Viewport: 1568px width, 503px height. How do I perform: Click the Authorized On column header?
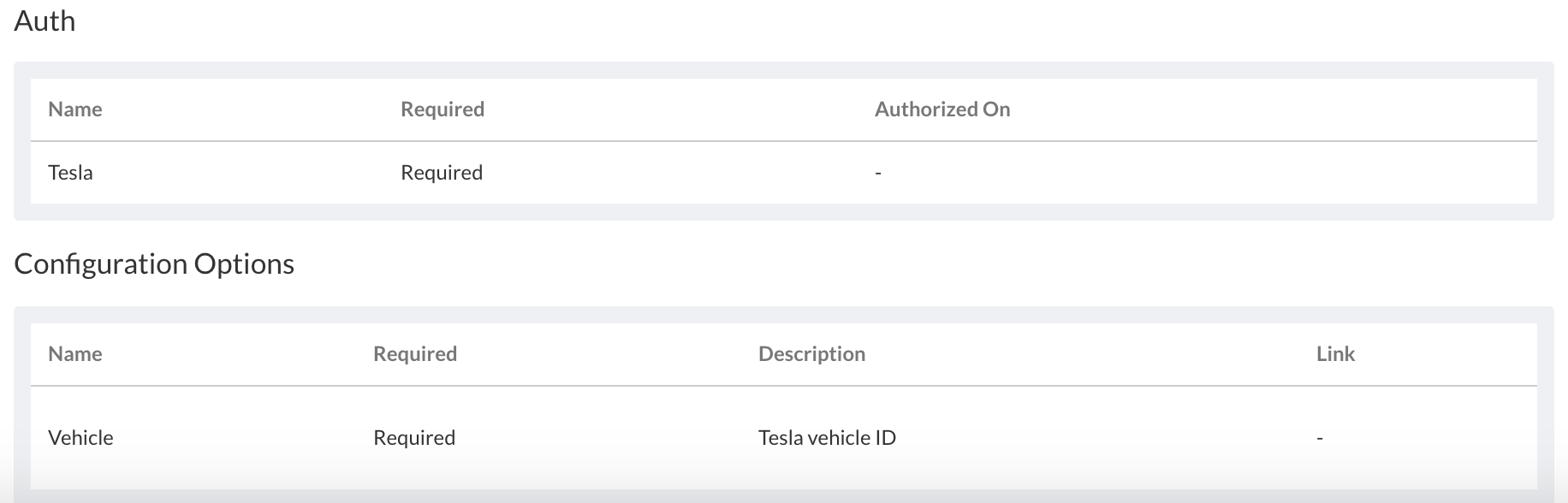[x=941, y=109]
